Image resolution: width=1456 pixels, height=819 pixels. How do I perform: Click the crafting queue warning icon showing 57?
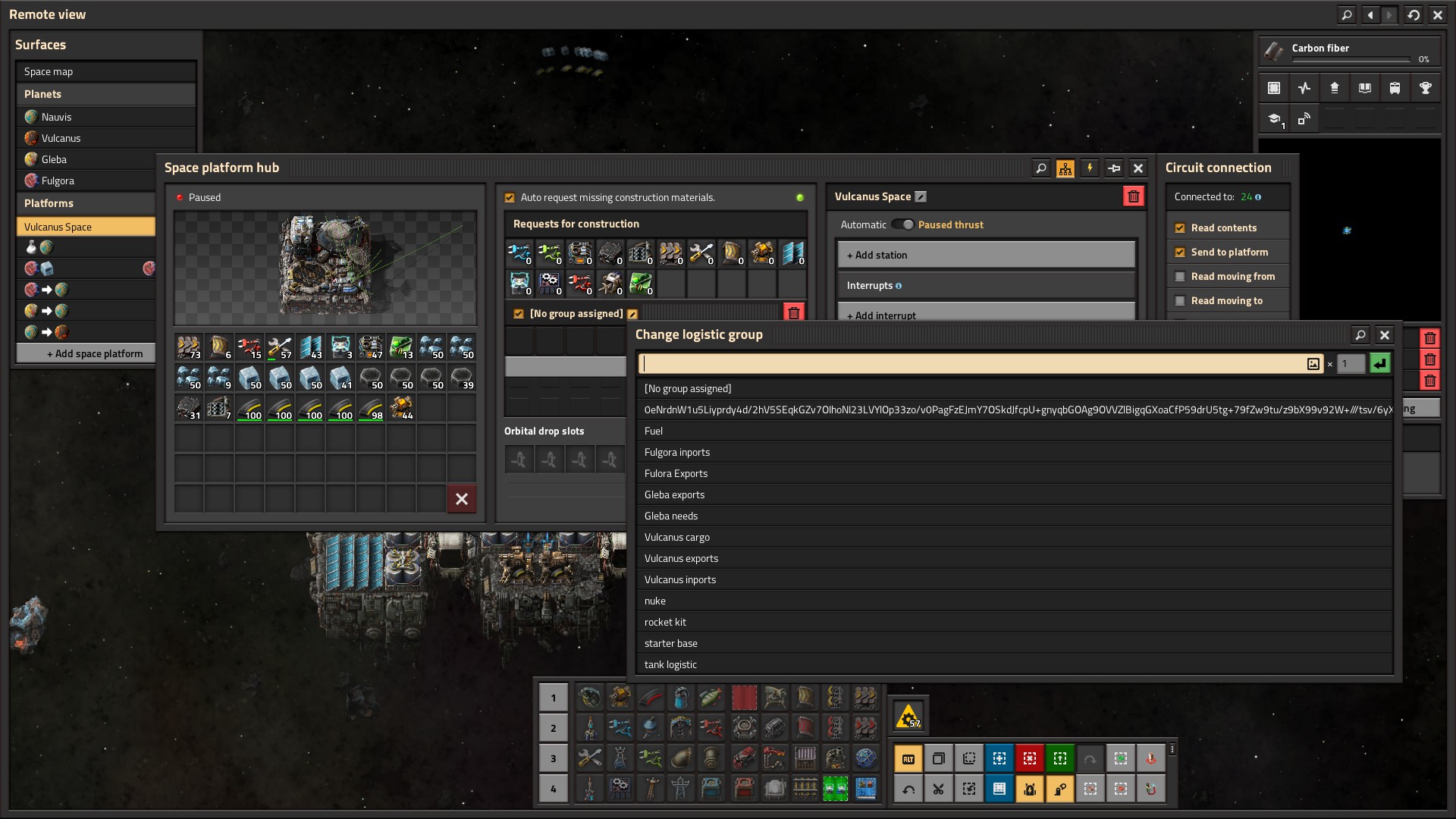(x=908, y=716)
